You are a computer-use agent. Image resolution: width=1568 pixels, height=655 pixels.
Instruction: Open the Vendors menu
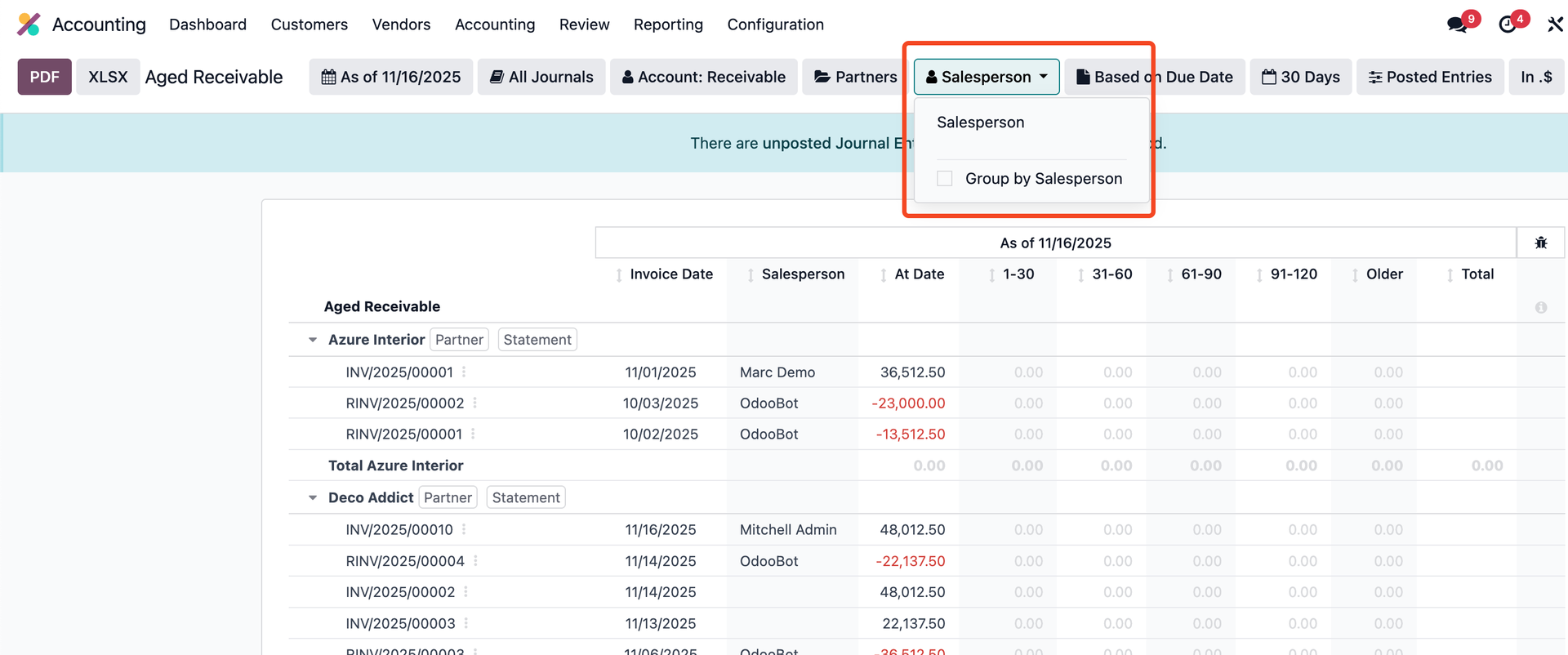(x=401, y=25)
